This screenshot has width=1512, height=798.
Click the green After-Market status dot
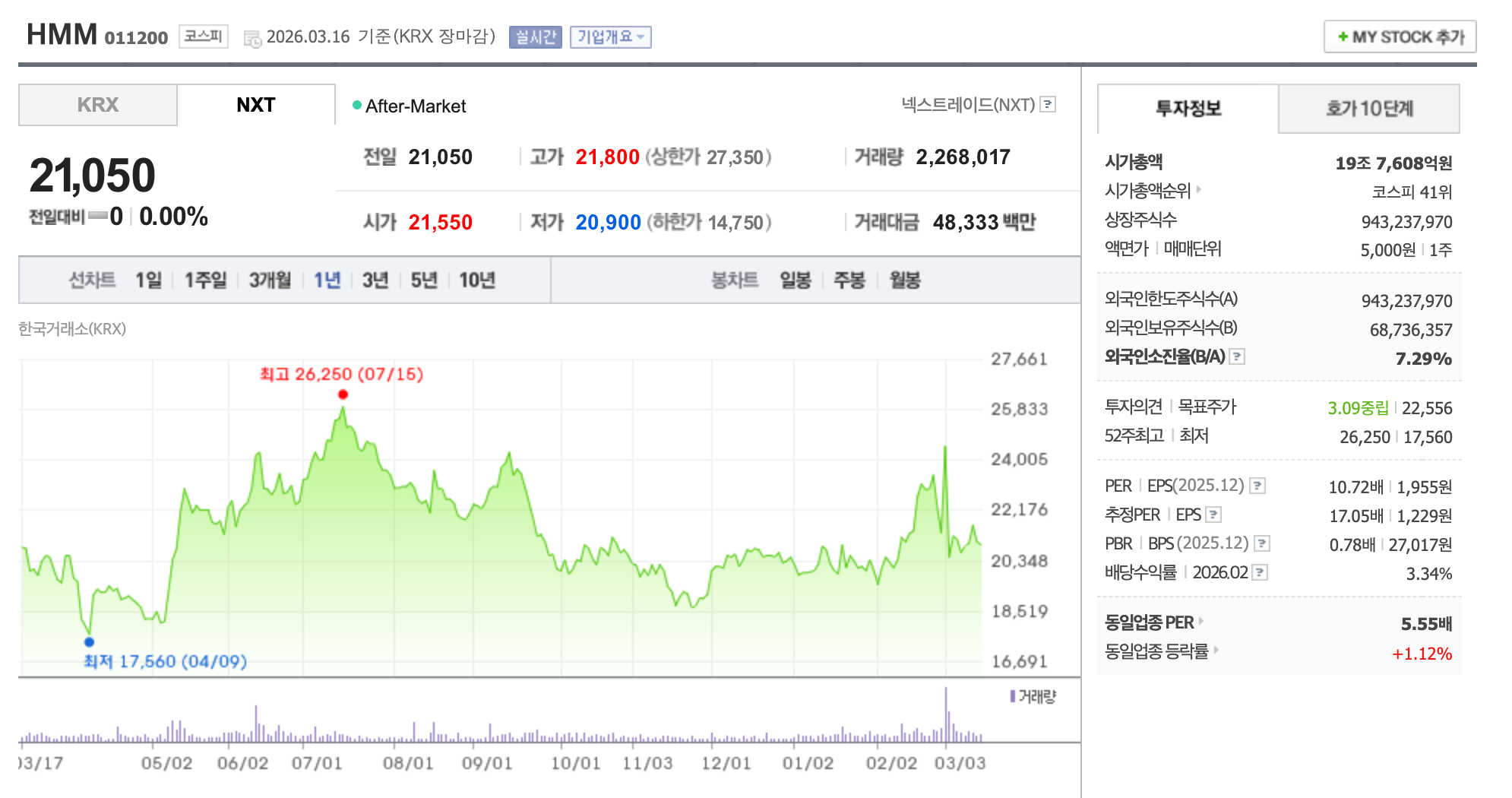pyautogui.click(x=356, y=106)
